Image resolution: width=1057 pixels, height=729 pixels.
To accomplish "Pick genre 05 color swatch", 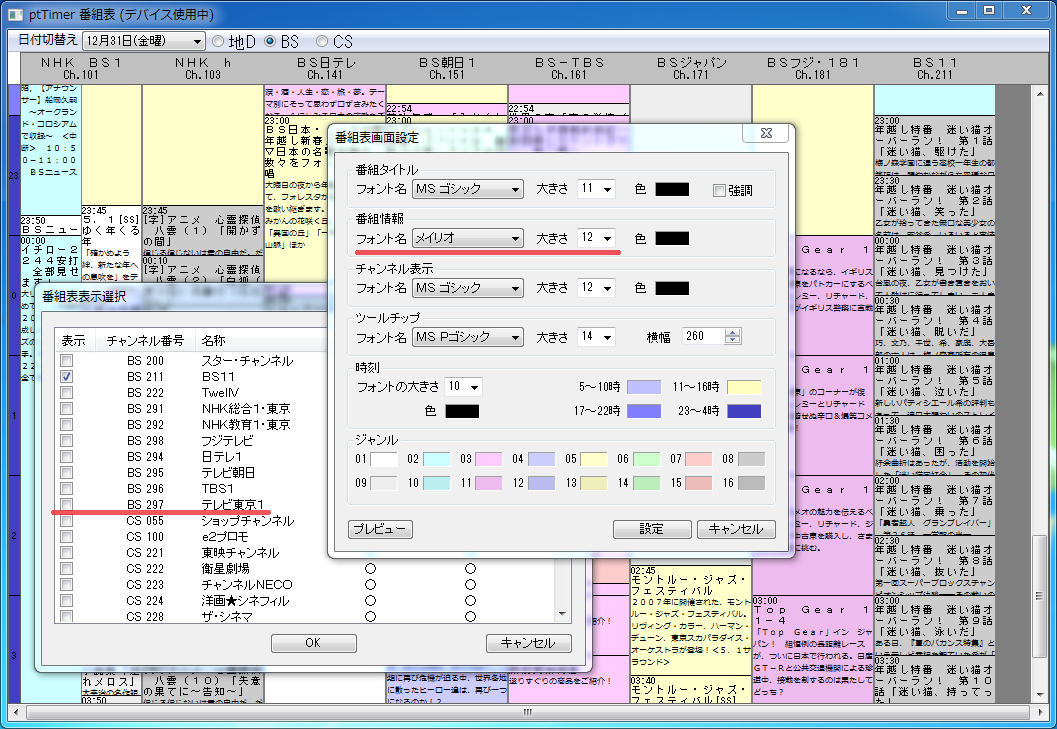I will click(594, 460).
